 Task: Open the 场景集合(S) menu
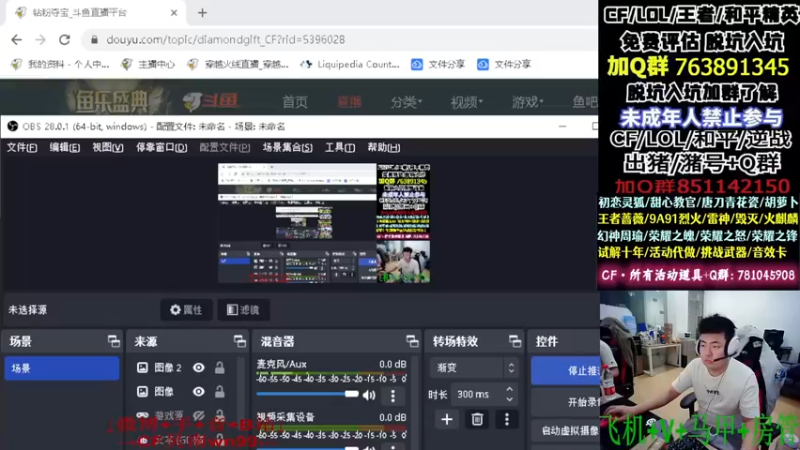(x=287, y=147)
